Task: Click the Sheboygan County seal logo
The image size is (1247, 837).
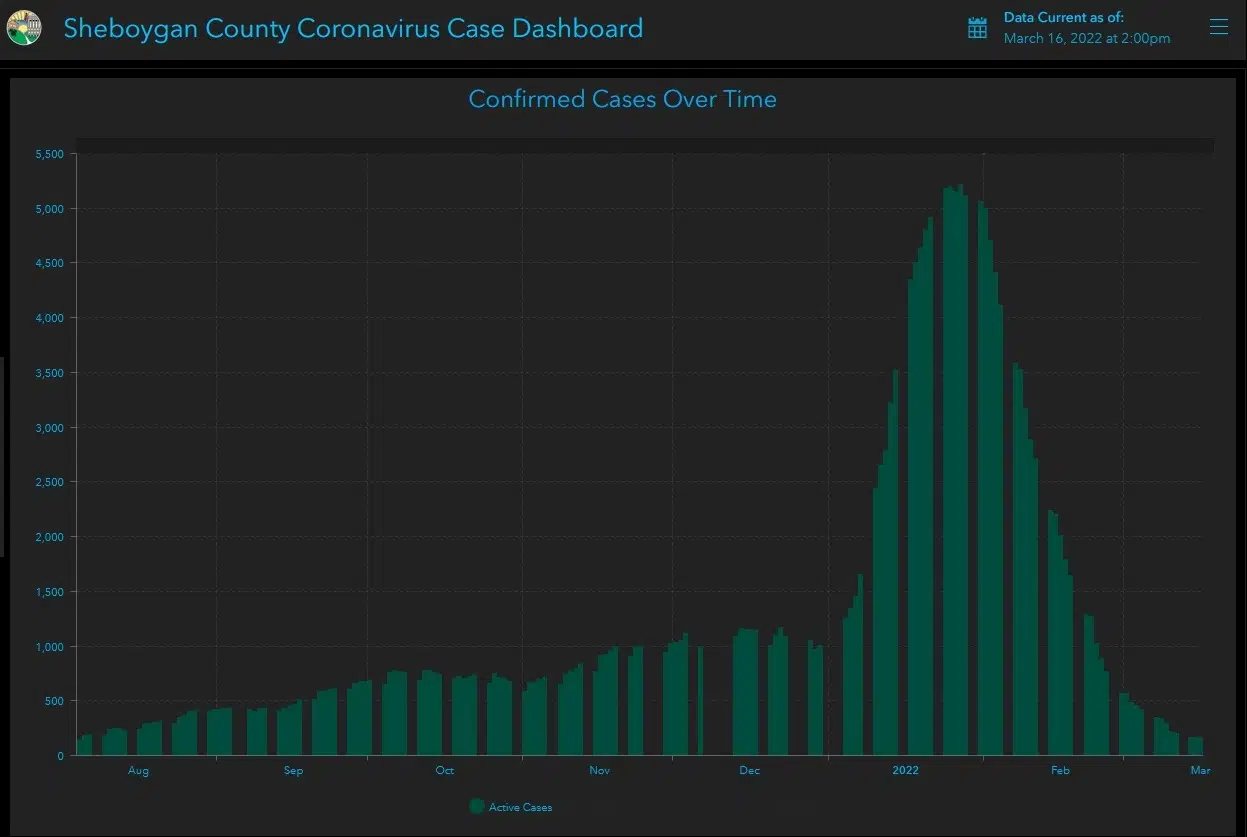Action: click(x=24, y=27)
